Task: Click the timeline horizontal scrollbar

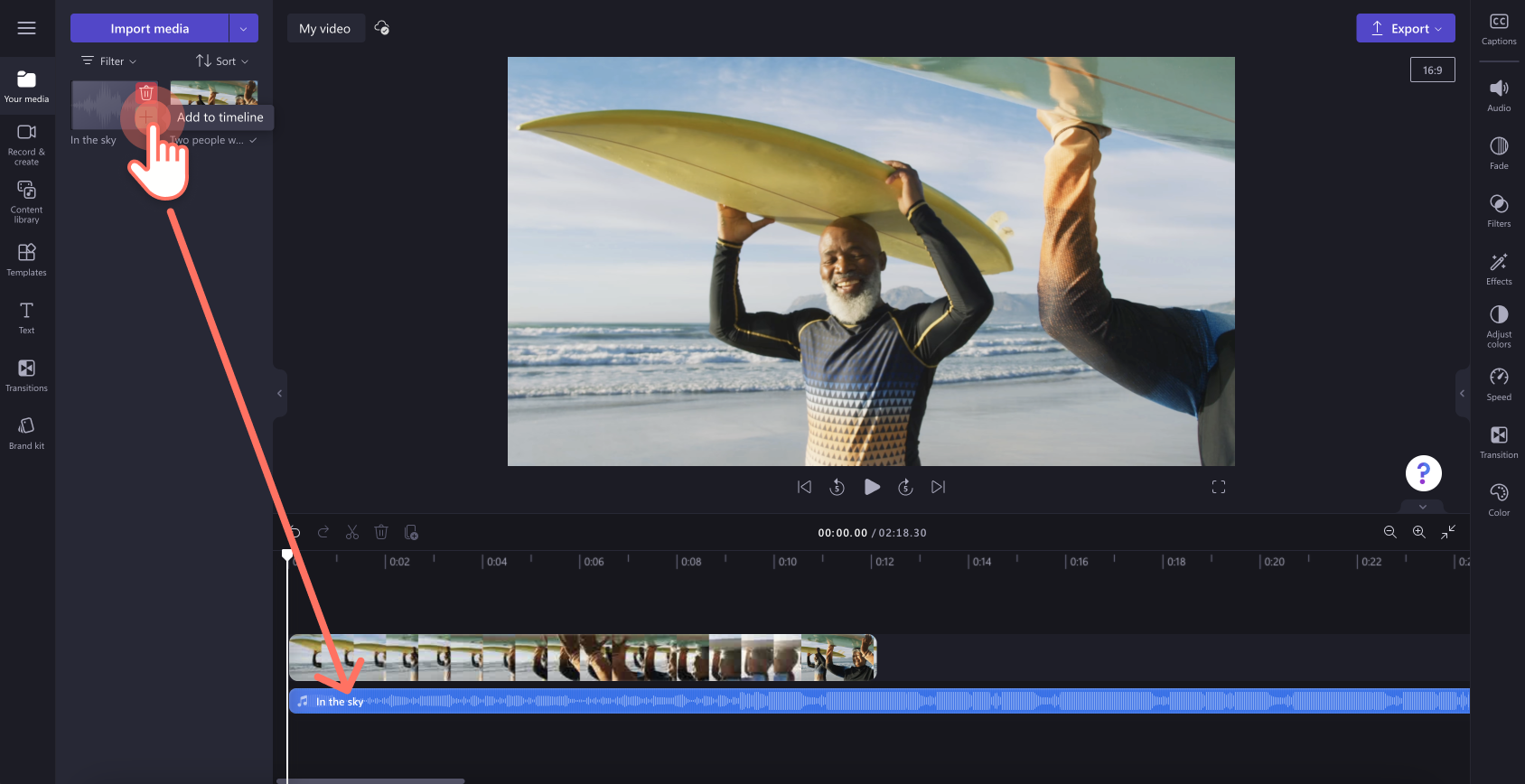Action: click(x=370, y=780)
